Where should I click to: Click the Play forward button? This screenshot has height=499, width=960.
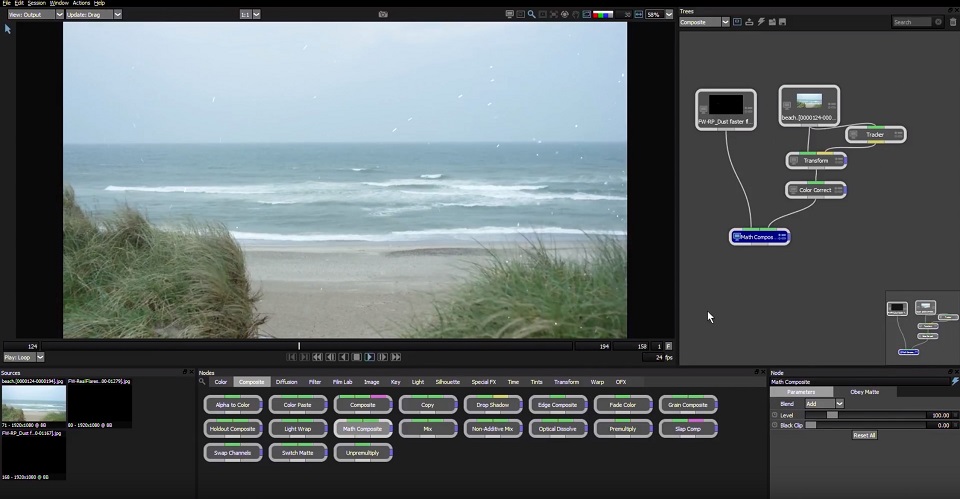click(x=369, y=357)
